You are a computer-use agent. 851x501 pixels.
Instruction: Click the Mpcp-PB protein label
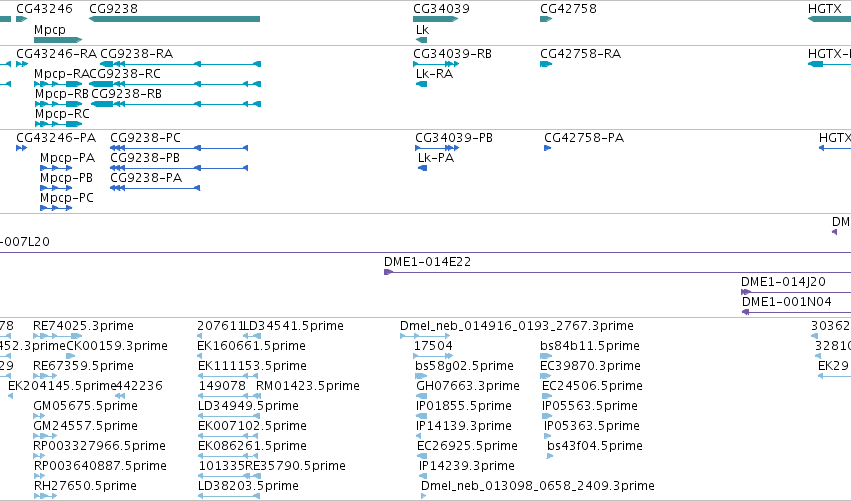coord(66,178)
